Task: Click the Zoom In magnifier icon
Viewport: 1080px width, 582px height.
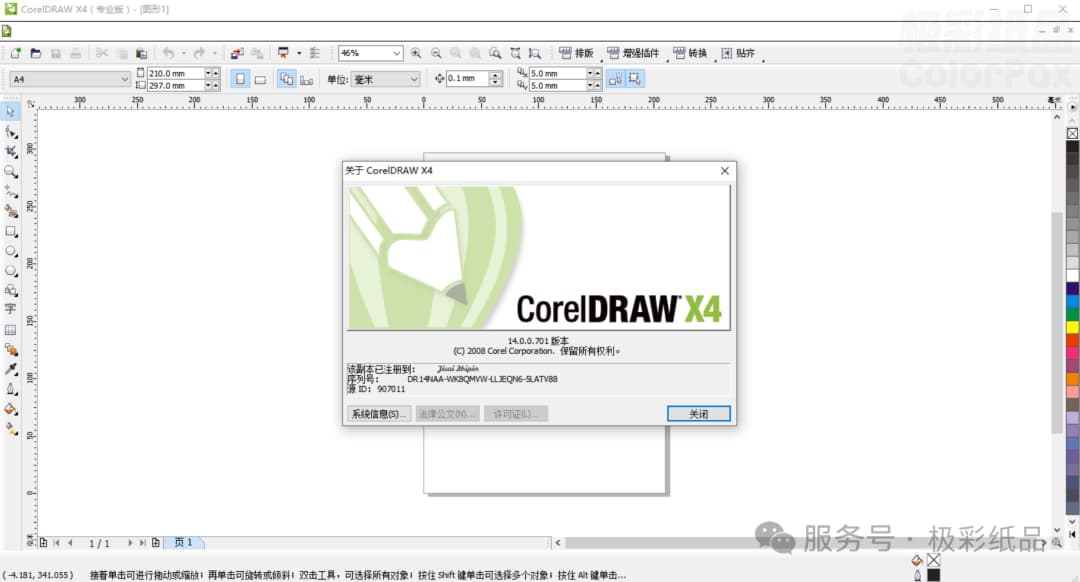Action: tap(416, 53)
